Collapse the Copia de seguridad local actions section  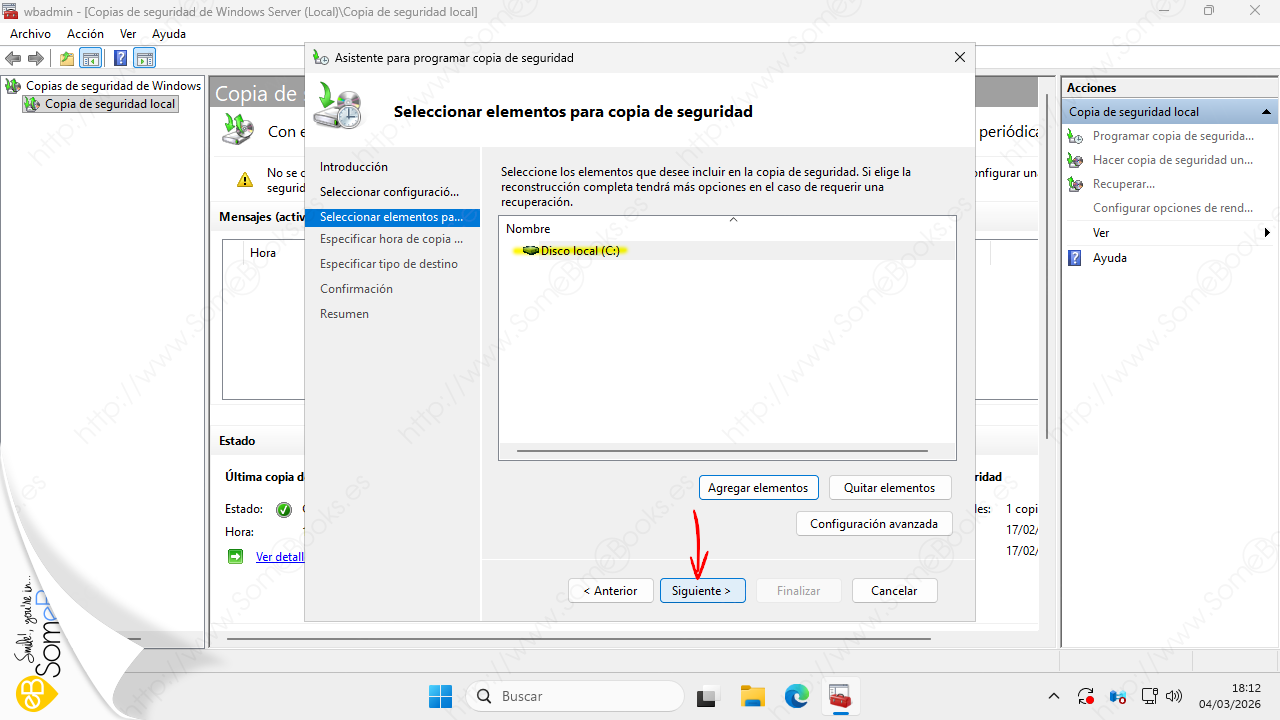click(1266, 112)
